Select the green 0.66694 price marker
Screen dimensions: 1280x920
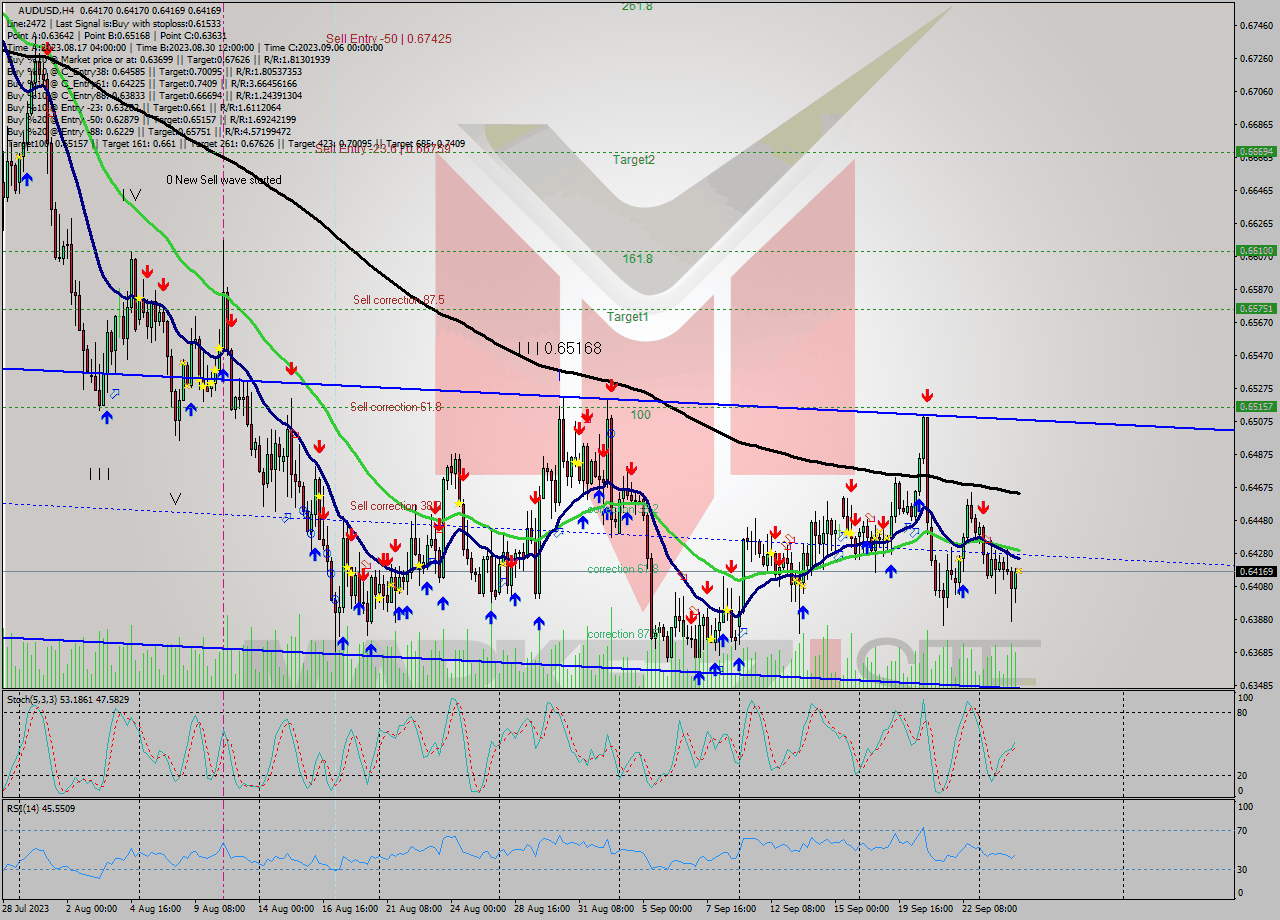(x=1258, y=153)
